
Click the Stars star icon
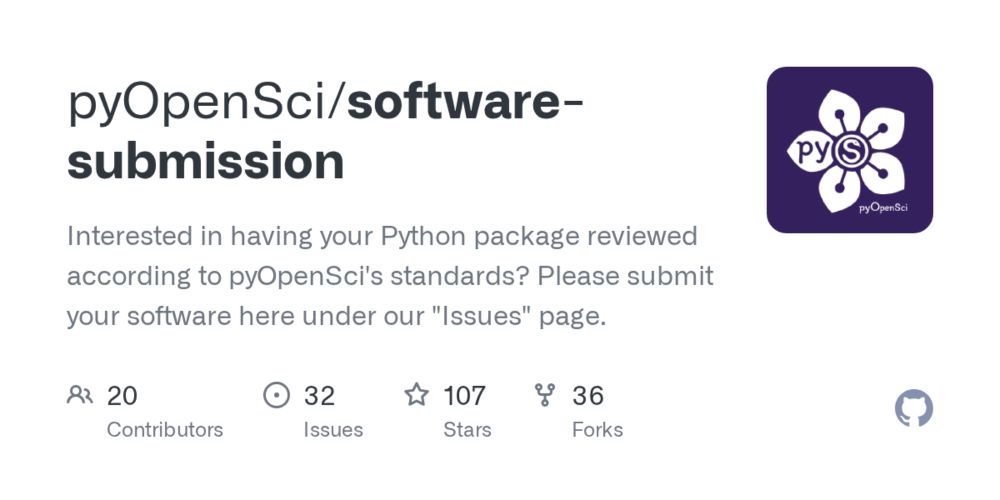416,396
